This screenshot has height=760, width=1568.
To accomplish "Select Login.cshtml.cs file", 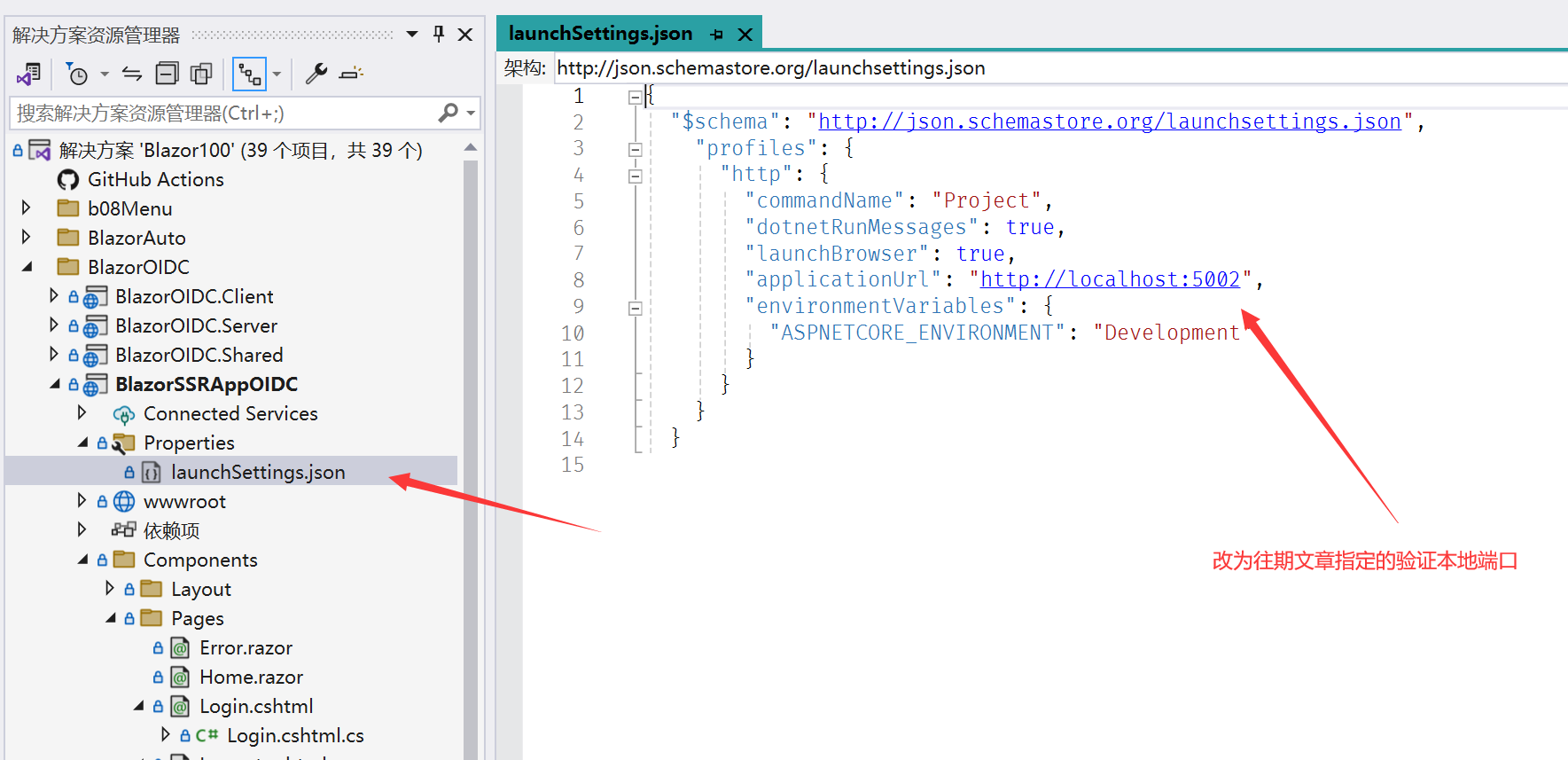I will (x=295, y=735).
